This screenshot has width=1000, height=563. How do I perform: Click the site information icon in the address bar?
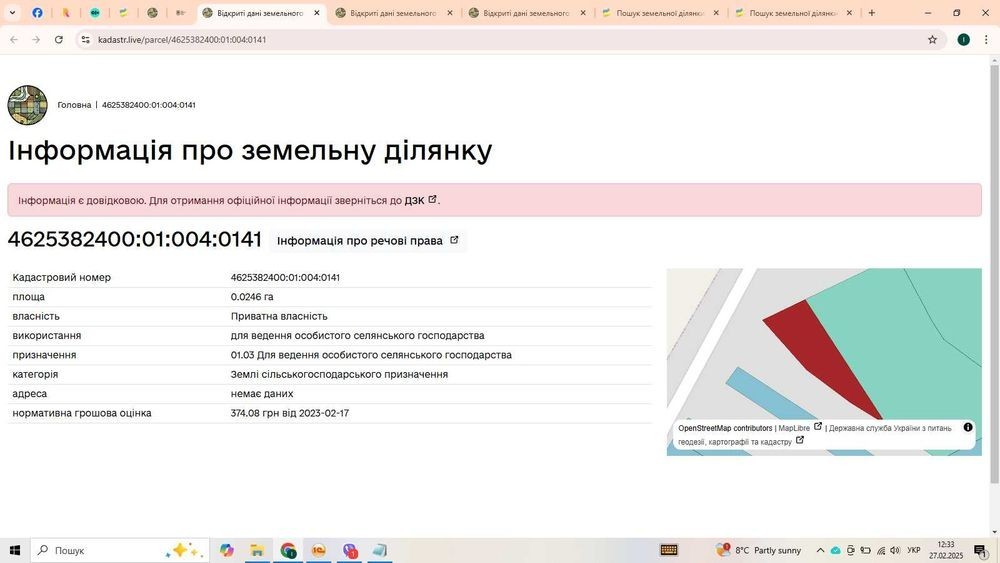click(85, 40)
